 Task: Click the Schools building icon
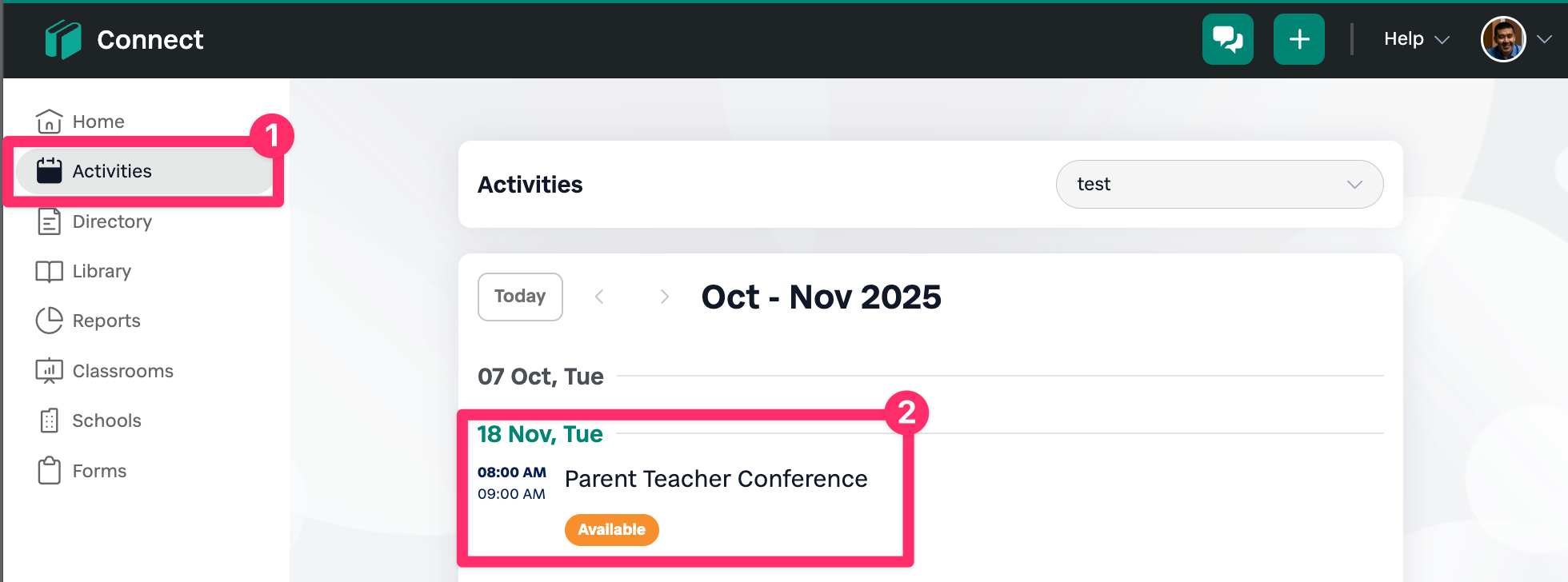(x=49, y=421)
